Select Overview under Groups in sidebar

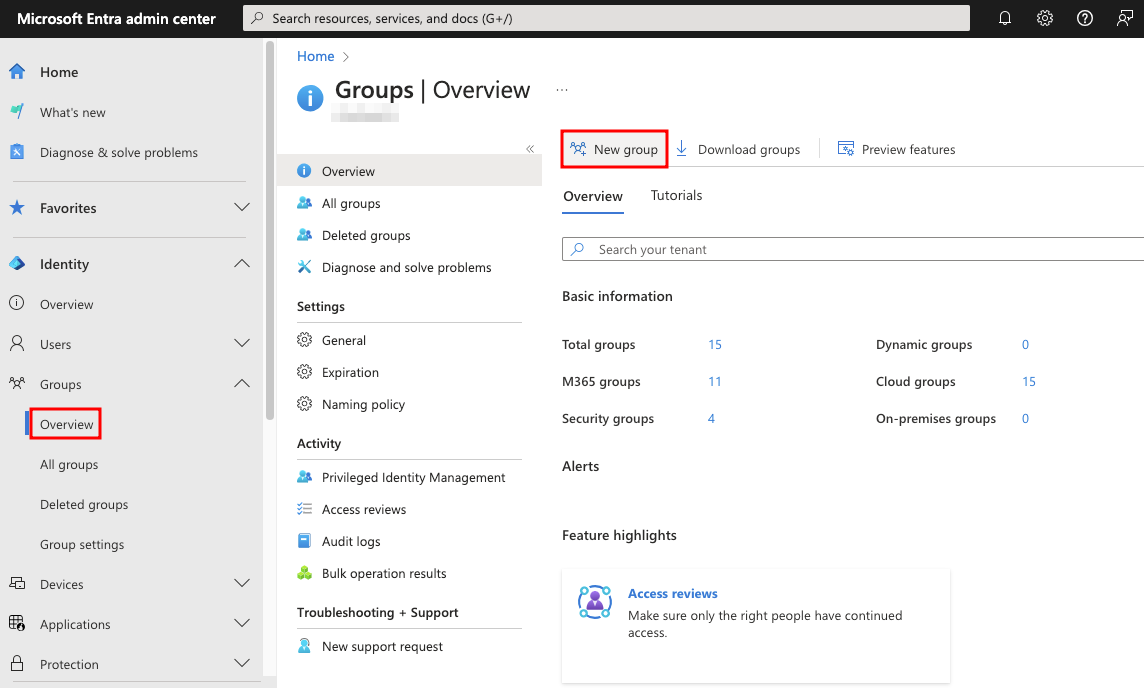66,425
